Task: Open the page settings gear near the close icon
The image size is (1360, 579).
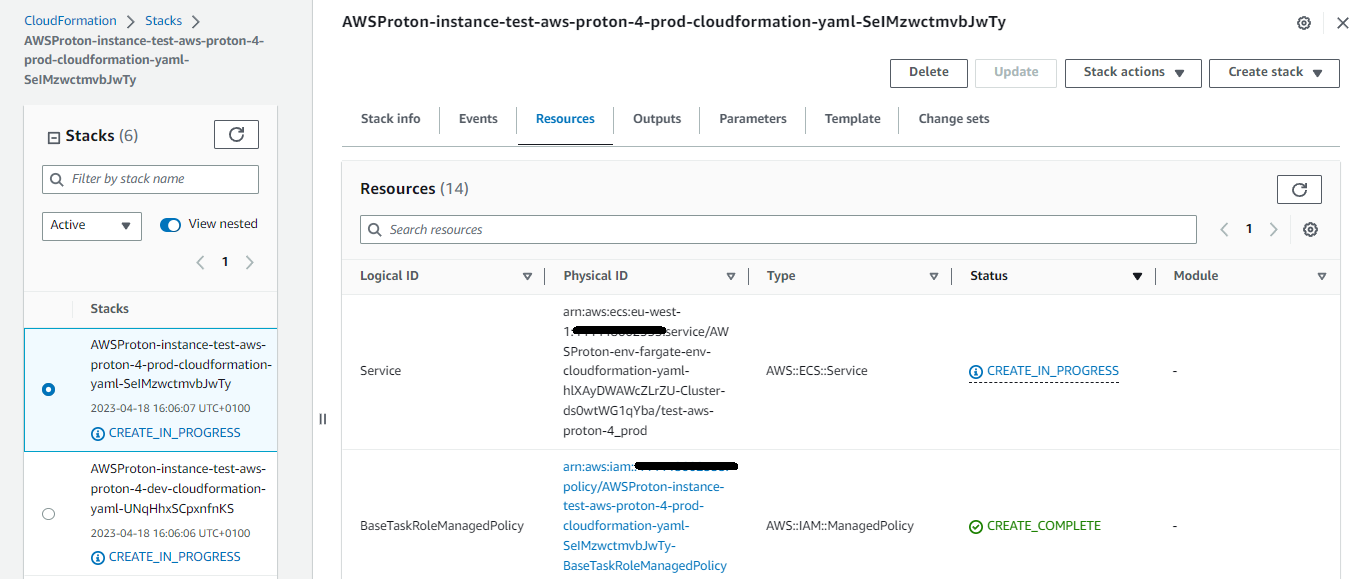Action: click(x=1304, y=22)
